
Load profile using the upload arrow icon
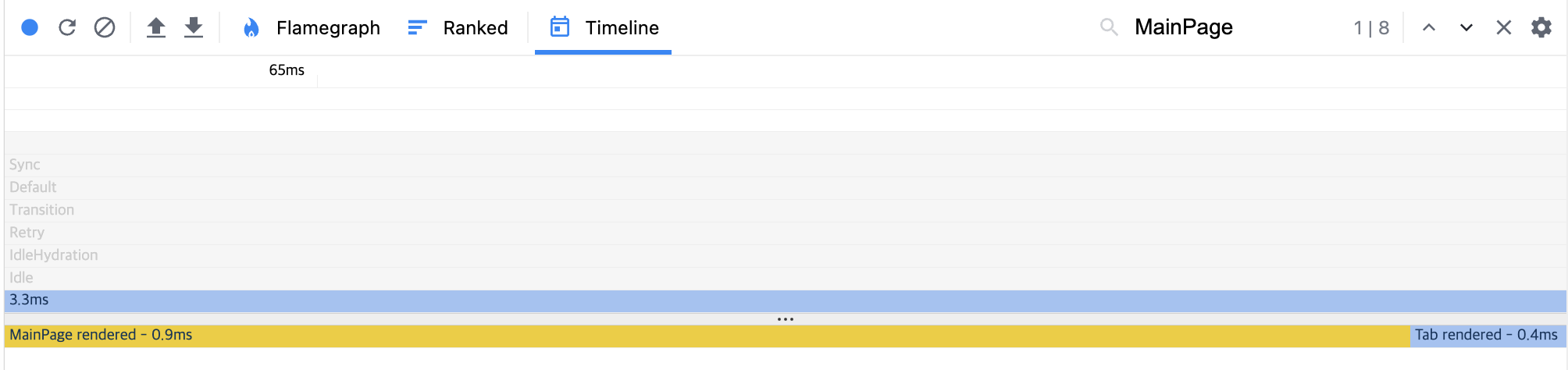(156, 28)
